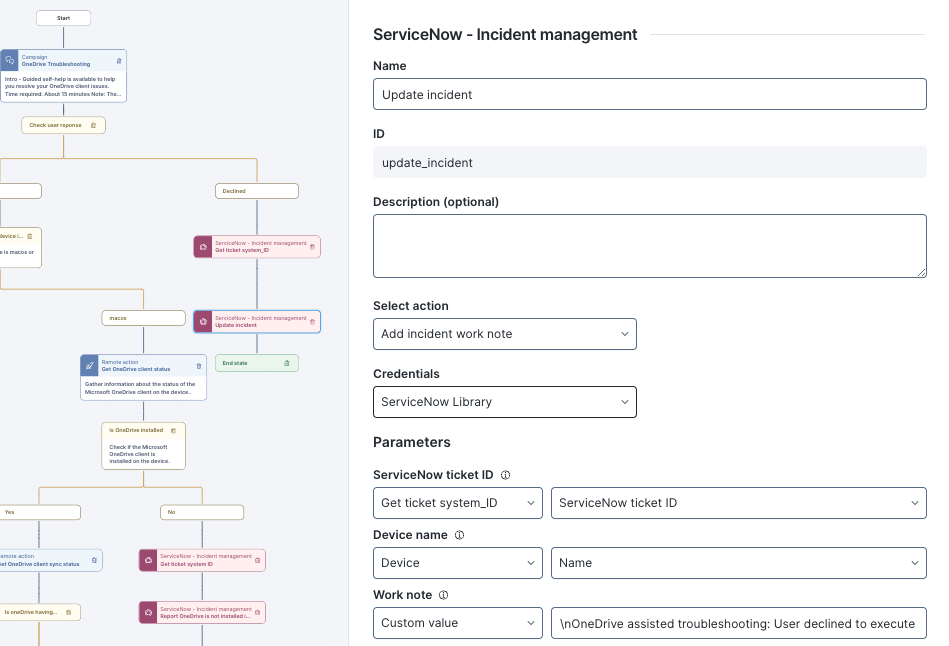949x646 pixels.
Task: Select the Declined branch node
Action: click(257, 190)
